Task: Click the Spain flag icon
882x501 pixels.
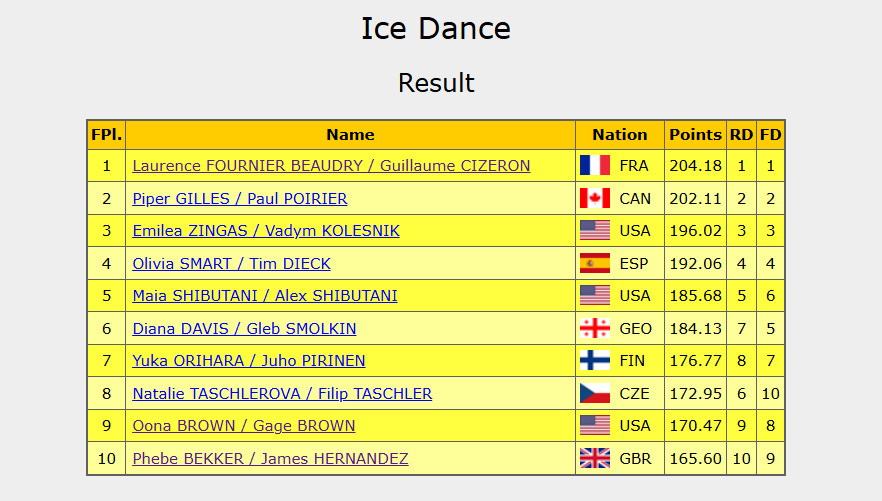Action: pos(594,263)
